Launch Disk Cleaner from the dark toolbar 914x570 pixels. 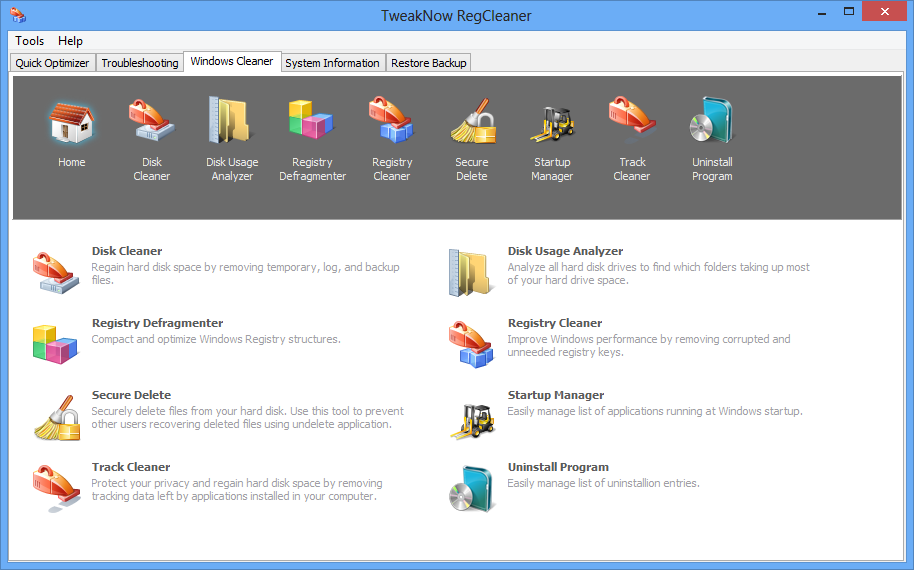coord(151,120)
